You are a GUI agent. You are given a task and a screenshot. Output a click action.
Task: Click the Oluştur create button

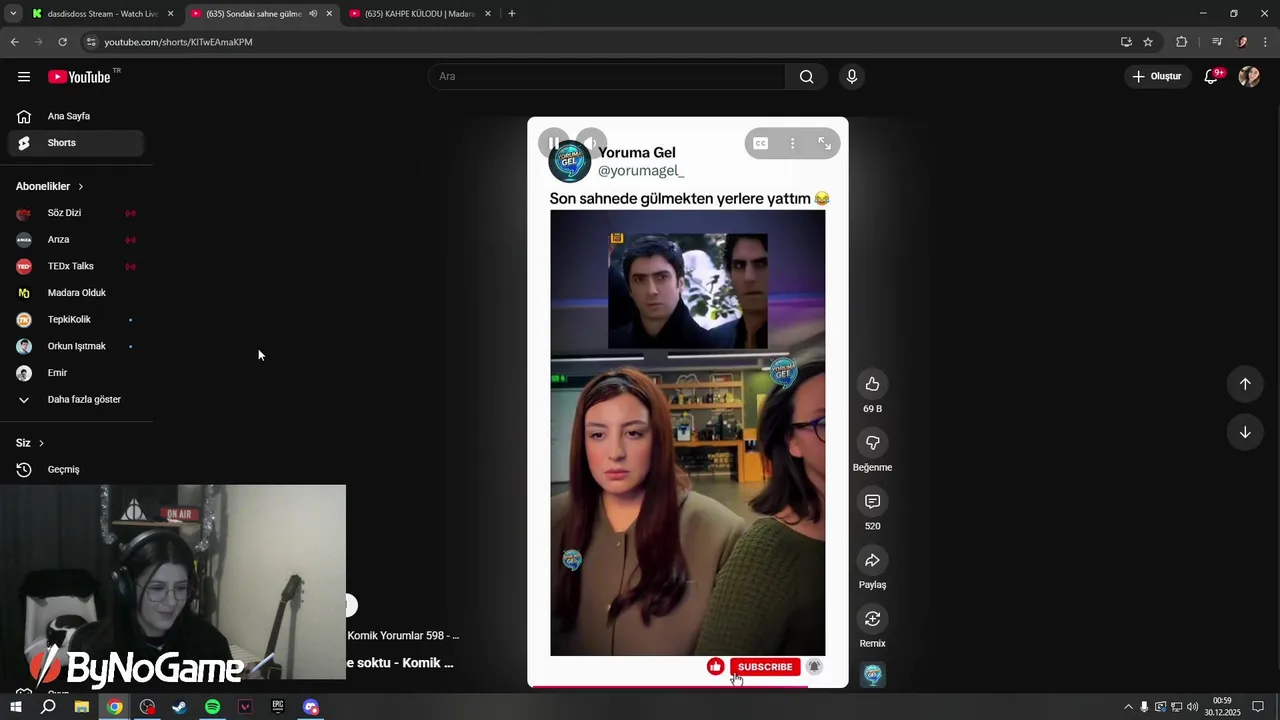1157,76
